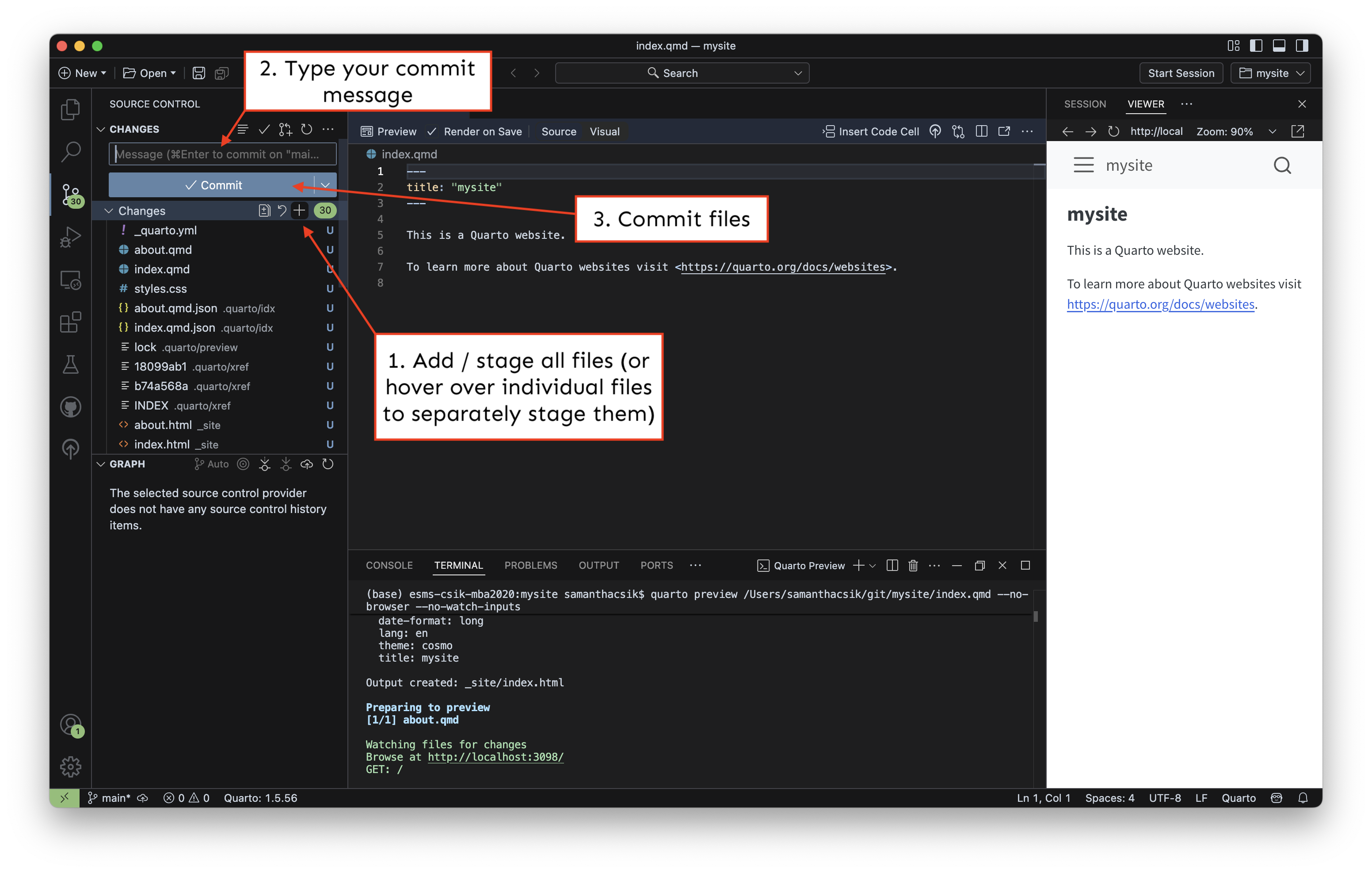Toggle bottom panel in title bar
1372x873 pixels.
[1279, 46]
